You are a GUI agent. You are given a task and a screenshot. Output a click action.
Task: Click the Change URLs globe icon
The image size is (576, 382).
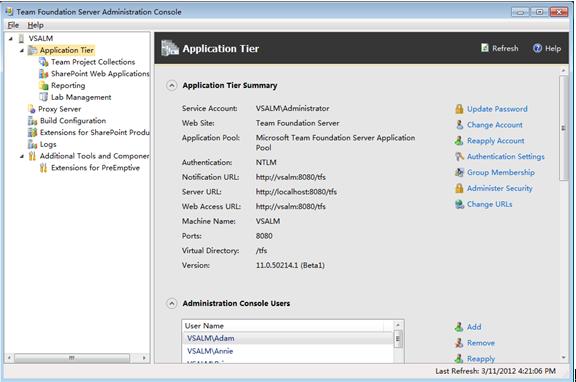click(459, 204)
